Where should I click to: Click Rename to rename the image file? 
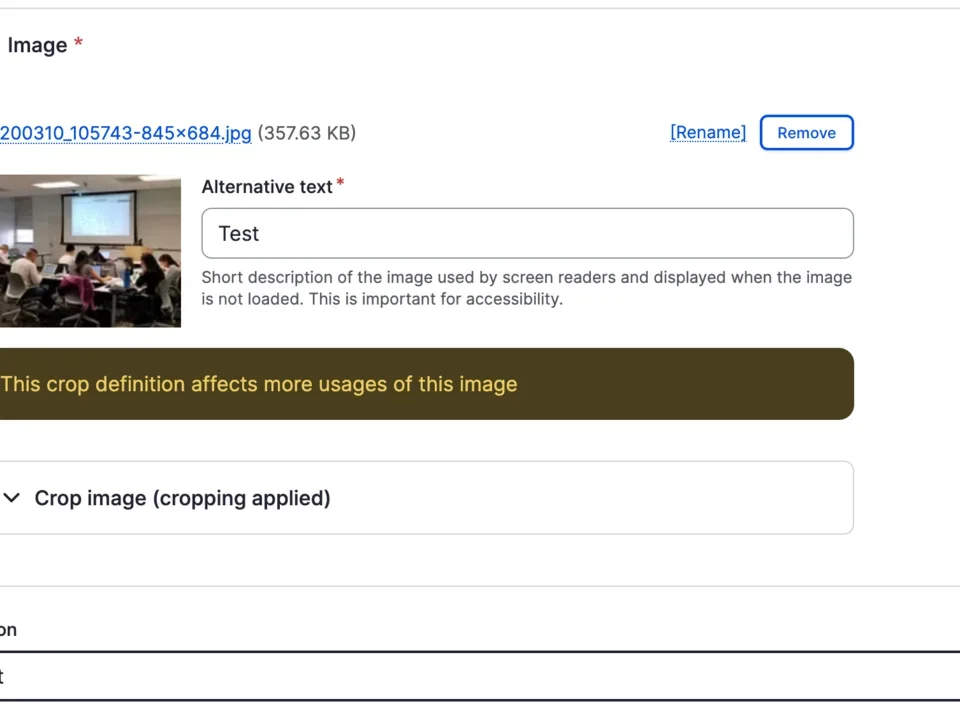tap(708, 132)
